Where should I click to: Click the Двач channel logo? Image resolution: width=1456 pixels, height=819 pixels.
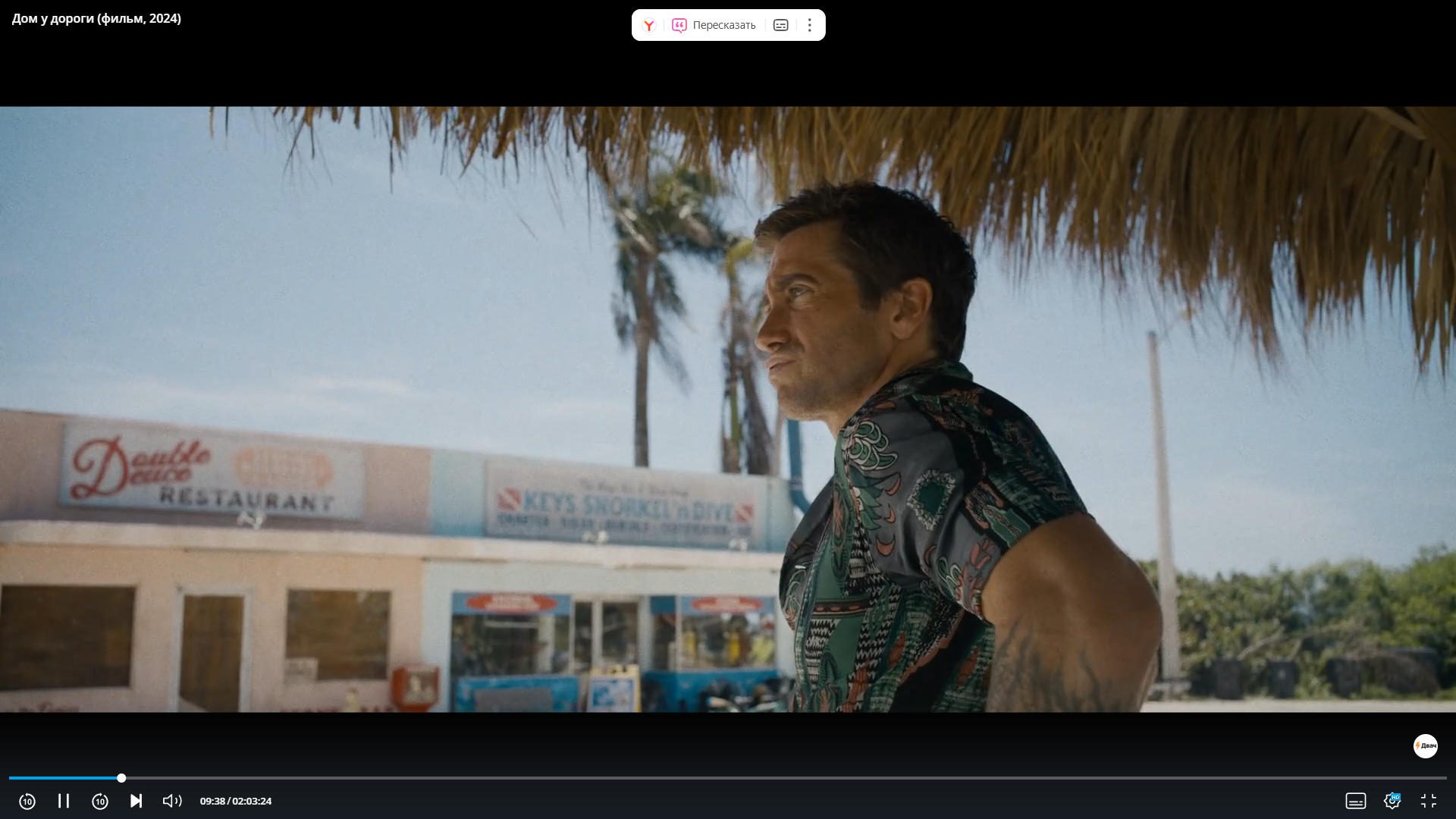pos(1425,746)
